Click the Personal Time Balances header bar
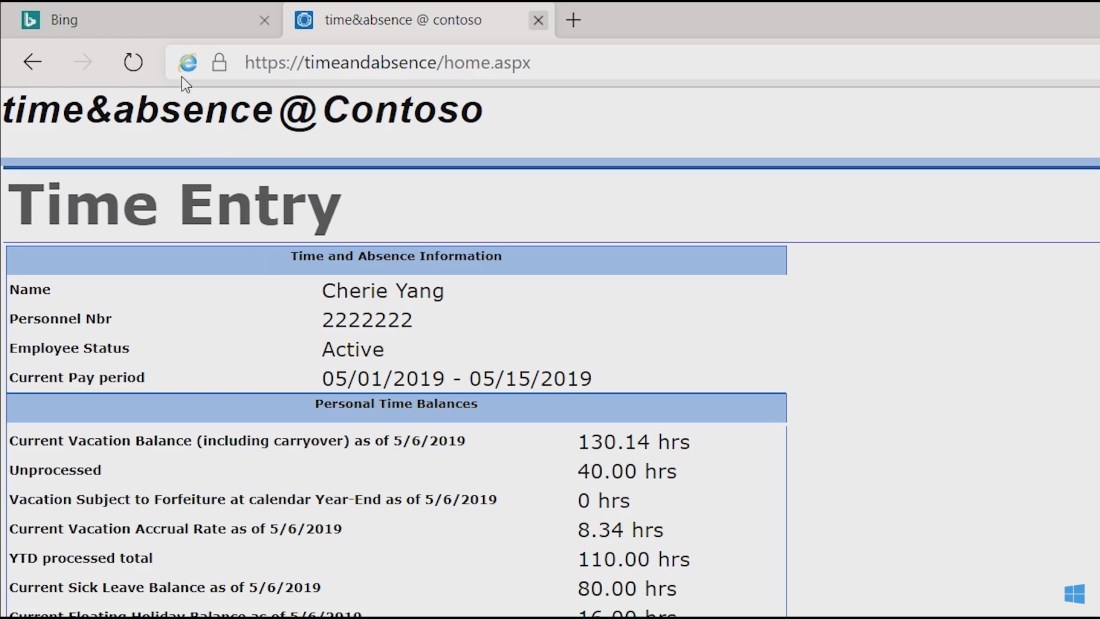 (396, 405)
